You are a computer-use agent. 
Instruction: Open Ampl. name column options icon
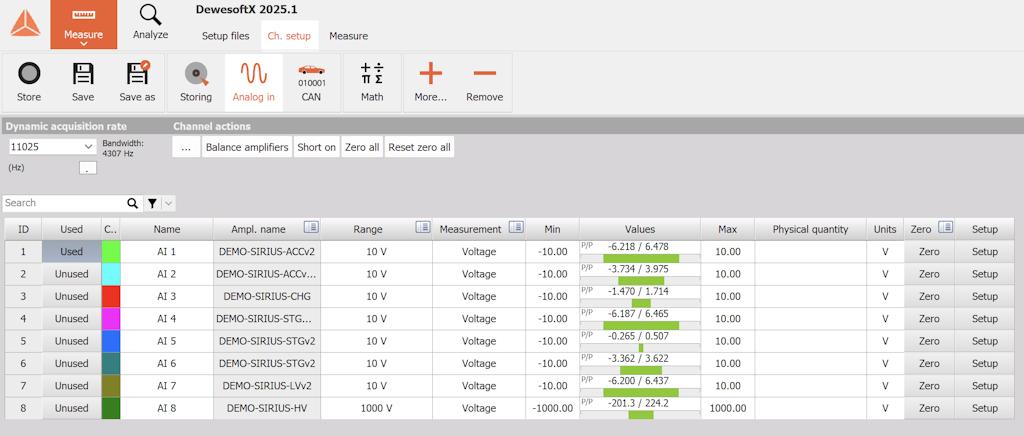click(x=311, y=228)
